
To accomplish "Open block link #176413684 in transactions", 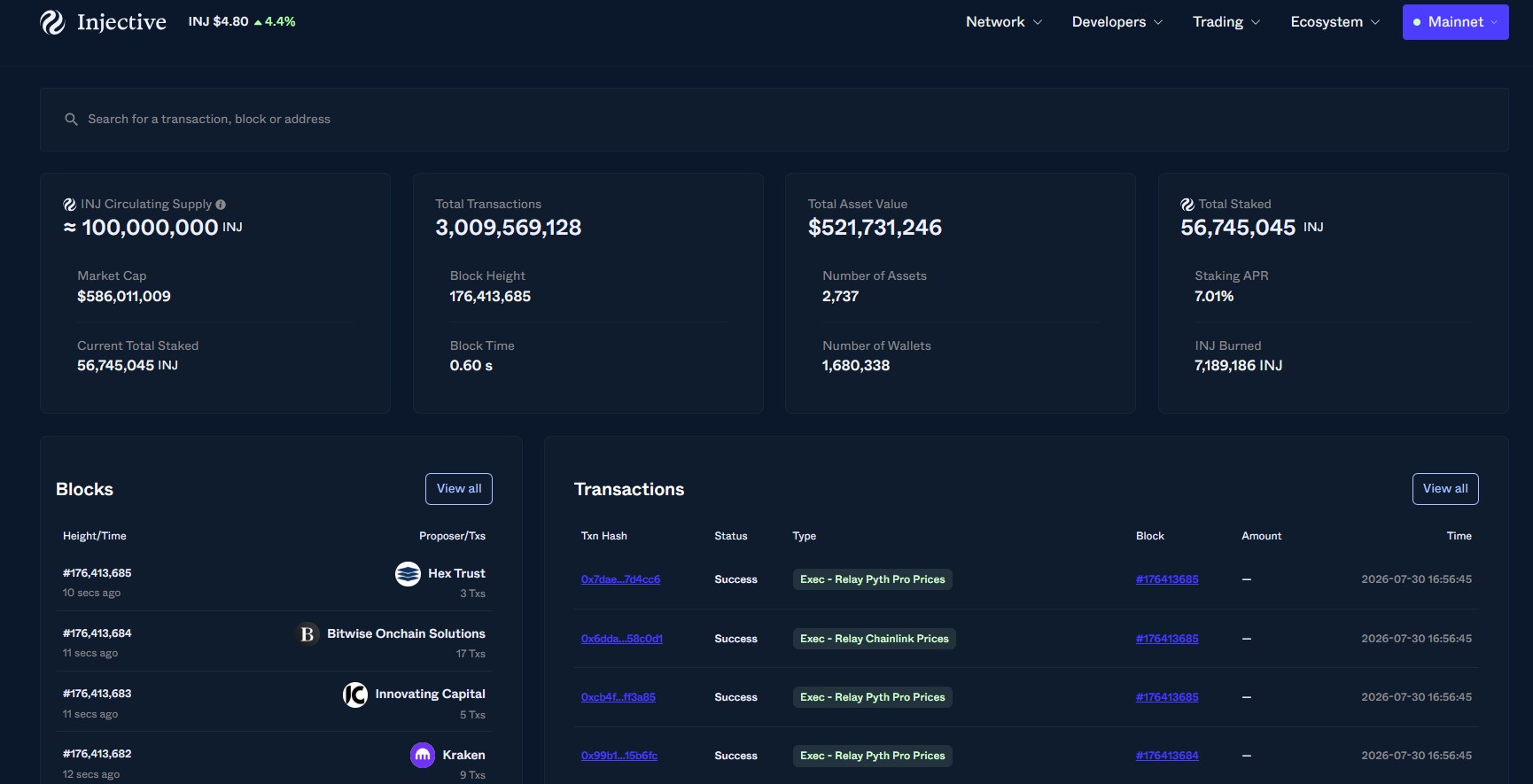I will [1167, 756].
